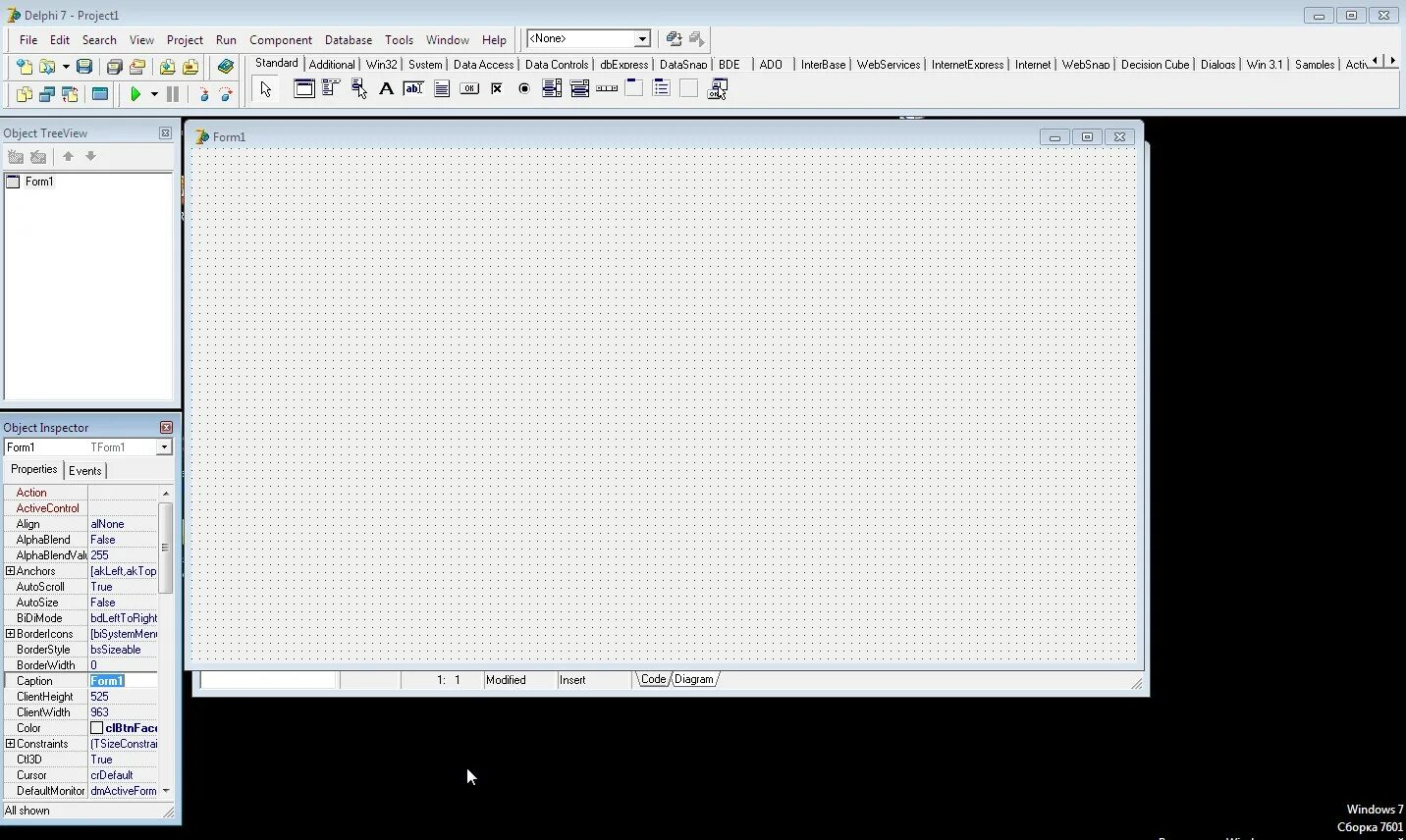Select the Edit component icon
This screenshot has width=1406, height=840.
(414, 88)
